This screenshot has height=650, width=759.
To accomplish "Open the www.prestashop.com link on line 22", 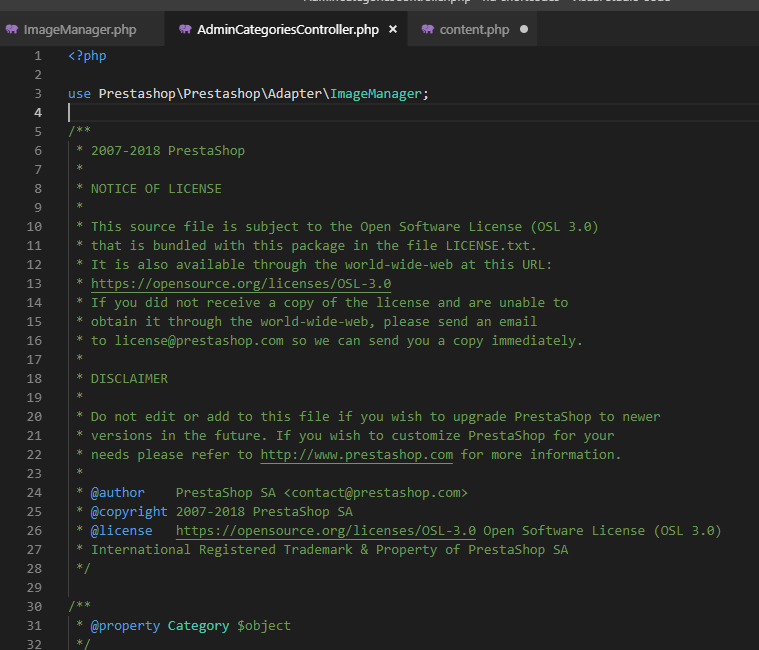I will pyautogui.click(x=356, y=455).
